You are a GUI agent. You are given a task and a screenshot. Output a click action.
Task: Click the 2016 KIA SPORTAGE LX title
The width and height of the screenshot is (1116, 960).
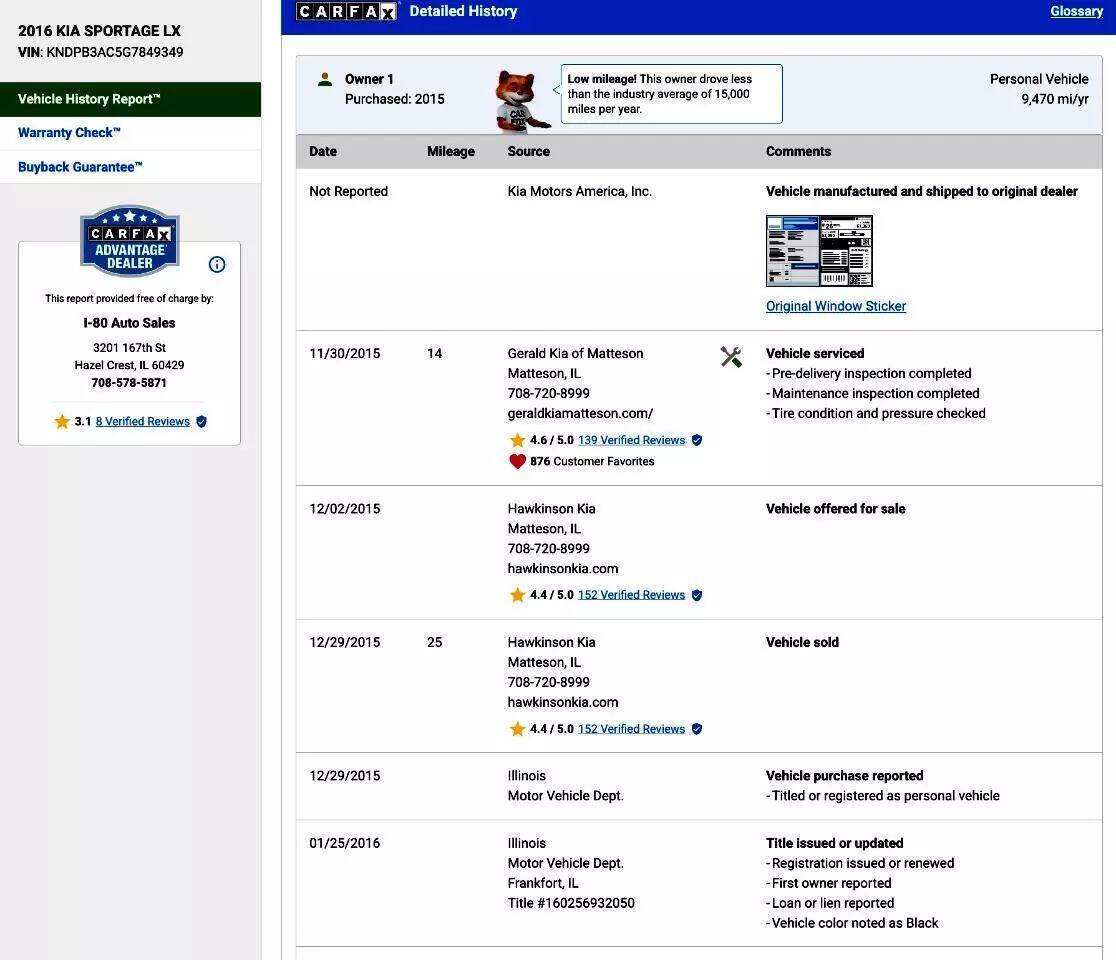(x=99, y=31)
